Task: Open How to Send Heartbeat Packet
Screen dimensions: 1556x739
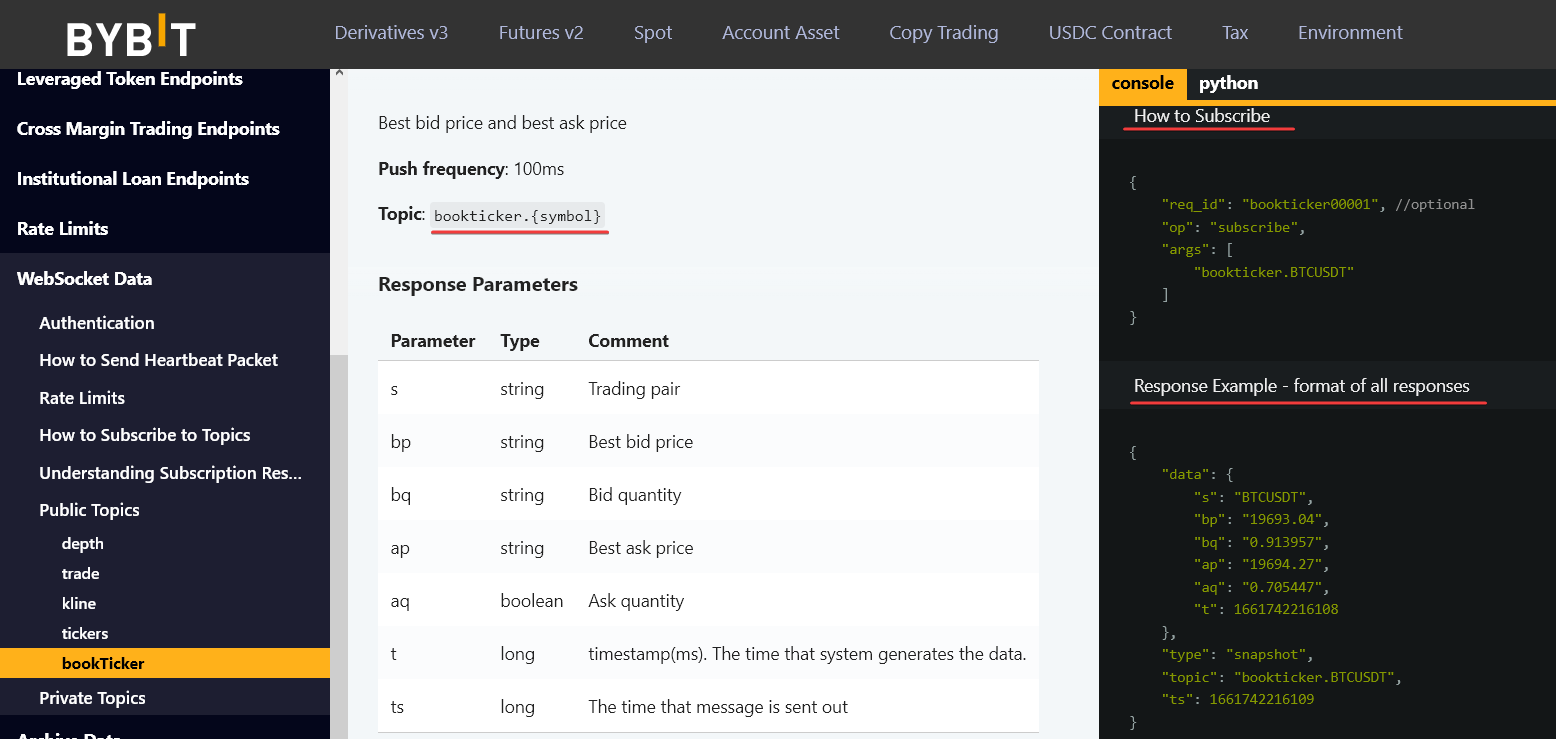Action: click(x=158, y=360)
